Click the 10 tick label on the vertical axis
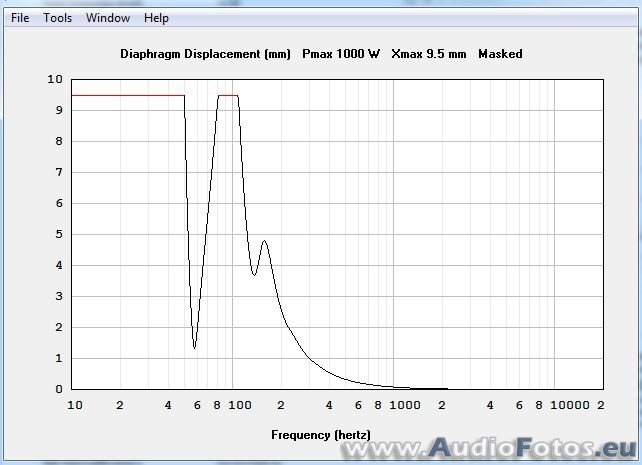 click(55, 79)
